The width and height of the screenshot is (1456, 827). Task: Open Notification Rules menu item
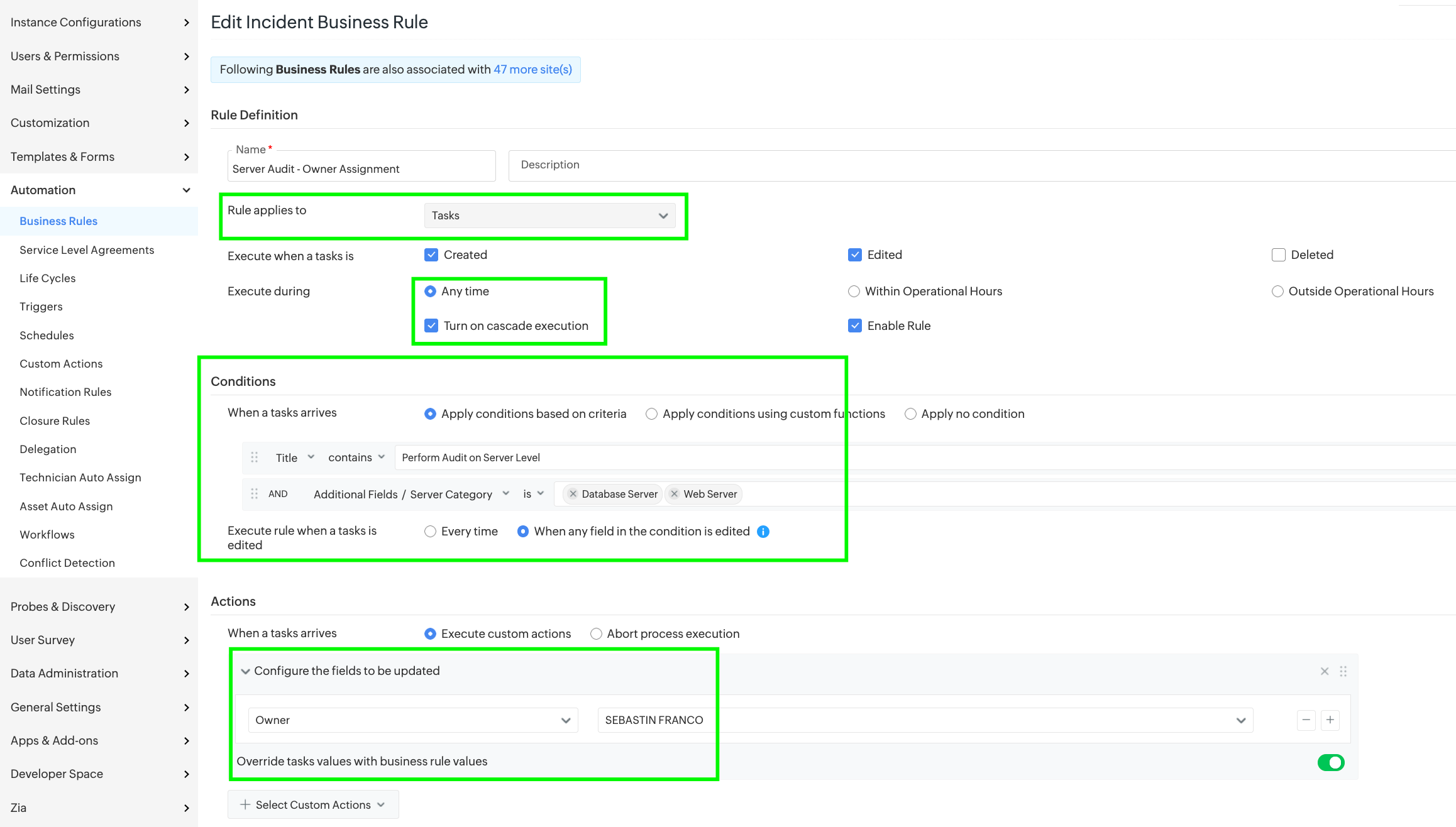[65, 392]
